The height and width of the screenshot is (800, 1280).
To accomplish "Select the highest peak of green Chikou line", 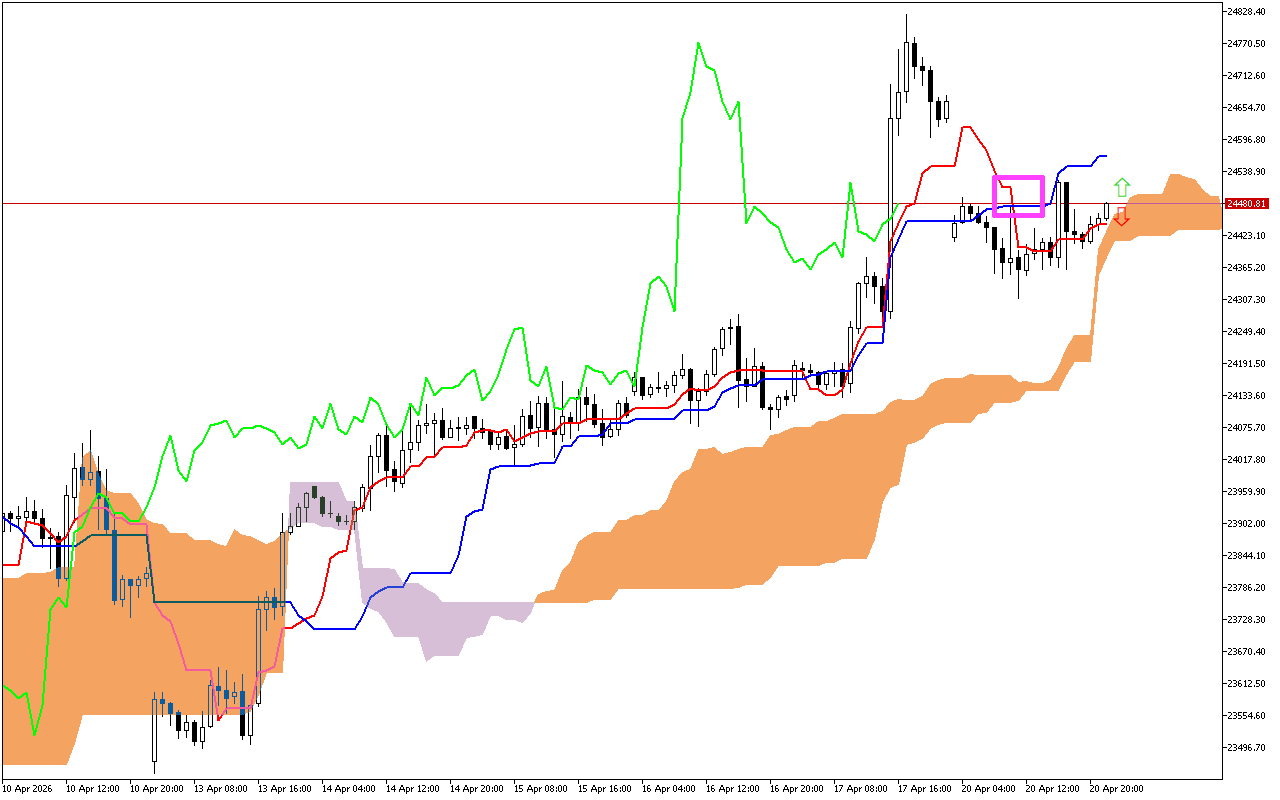I will (698, 44).
